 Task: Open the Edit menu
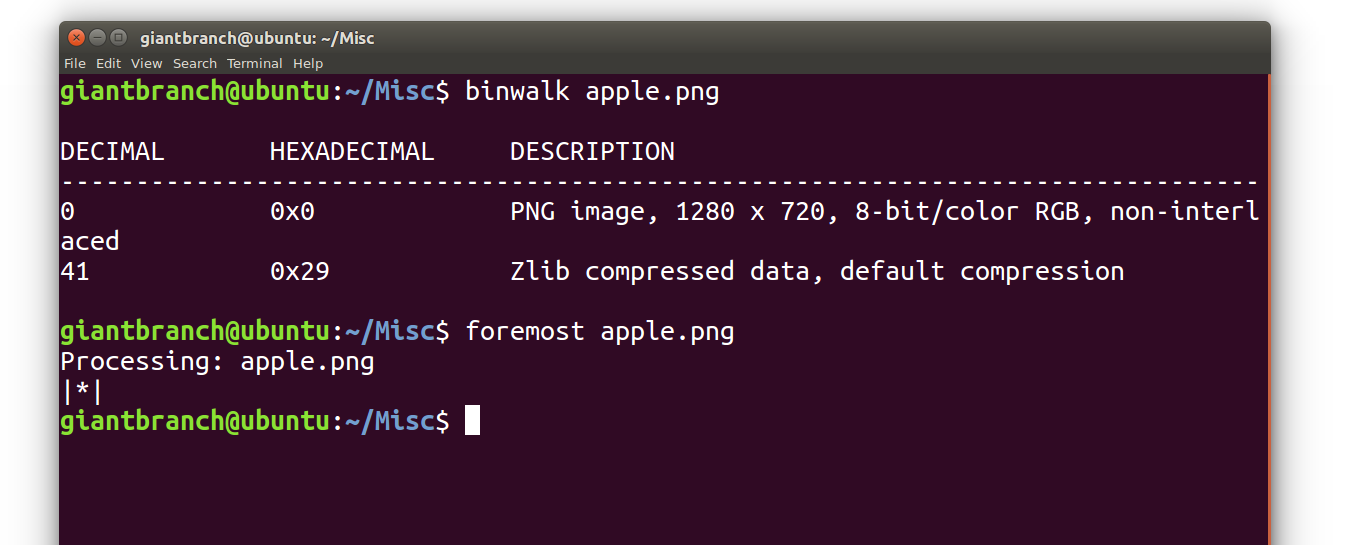pyautogui.click(x=108, y=63)
